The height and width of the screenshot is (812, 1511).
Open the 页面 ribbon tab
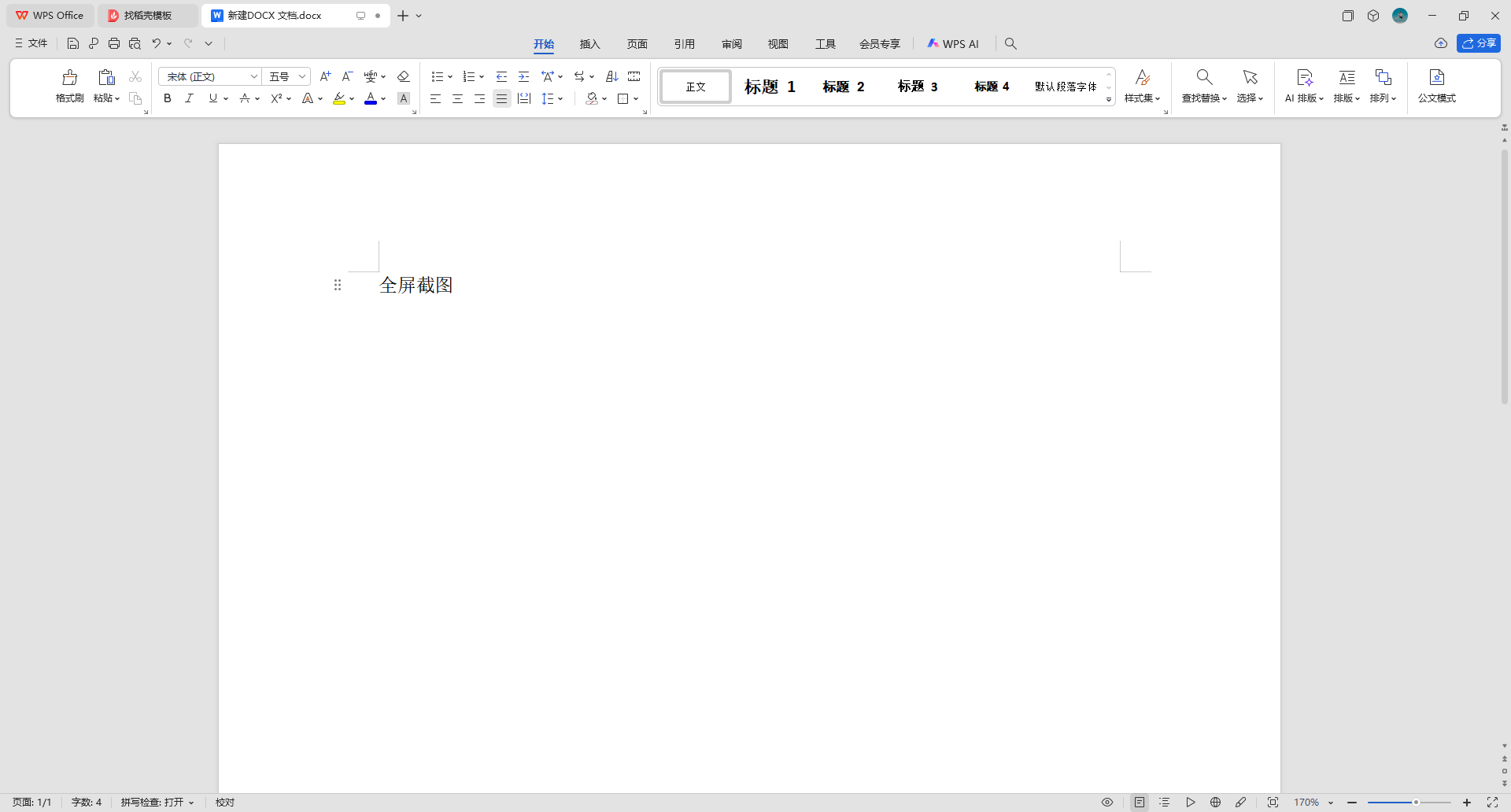pos(637,44)
